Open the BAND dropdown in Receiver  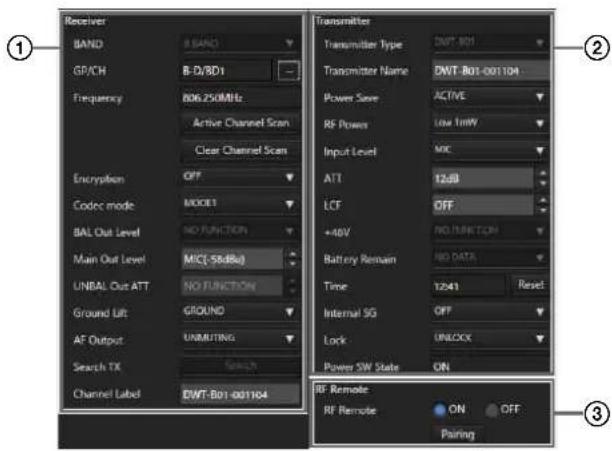[240, 43]
